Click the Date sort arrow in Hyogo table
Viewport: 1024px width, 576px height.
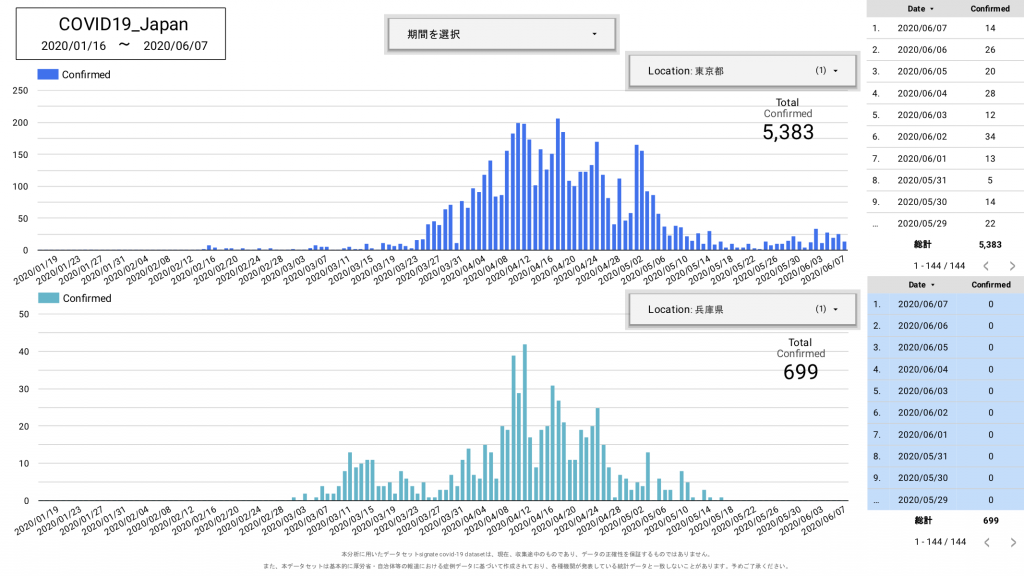tap(933, 285)
